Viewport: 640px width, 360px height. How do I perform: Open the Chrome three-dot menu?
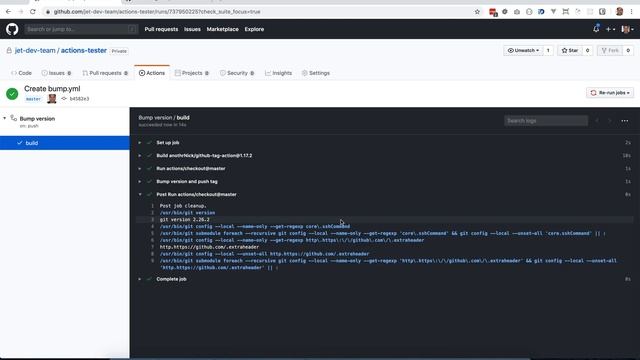coord(632,11)
